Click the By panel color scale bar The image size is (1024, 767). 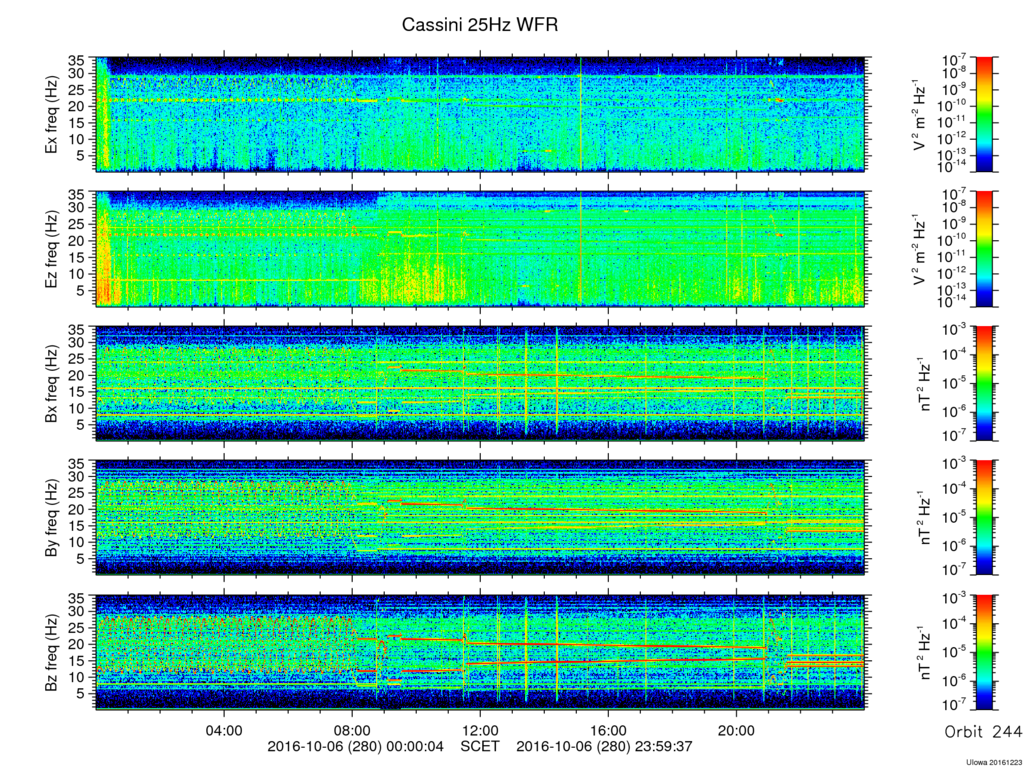(984, 518)
